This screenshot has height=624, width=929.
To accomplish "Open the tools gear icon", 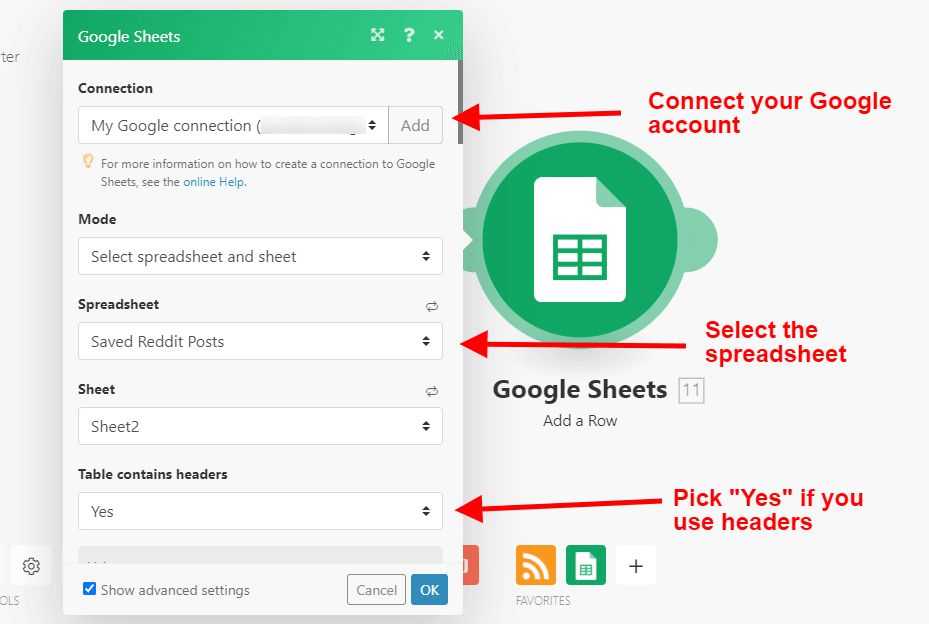I will [31, 566].
